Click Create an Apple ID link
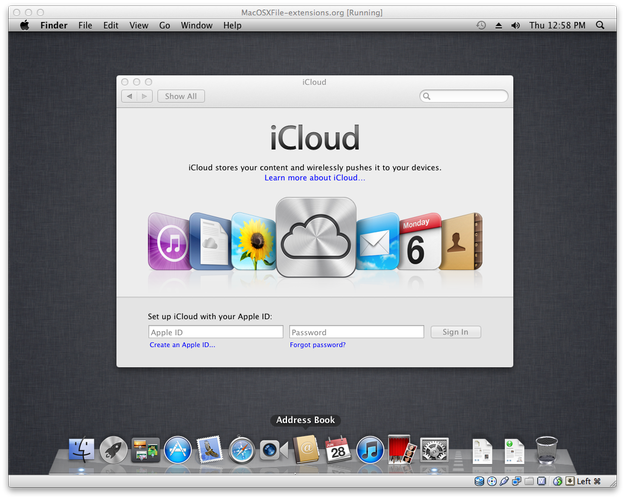This screenshot has height=499, width=625. coord(182,345)
